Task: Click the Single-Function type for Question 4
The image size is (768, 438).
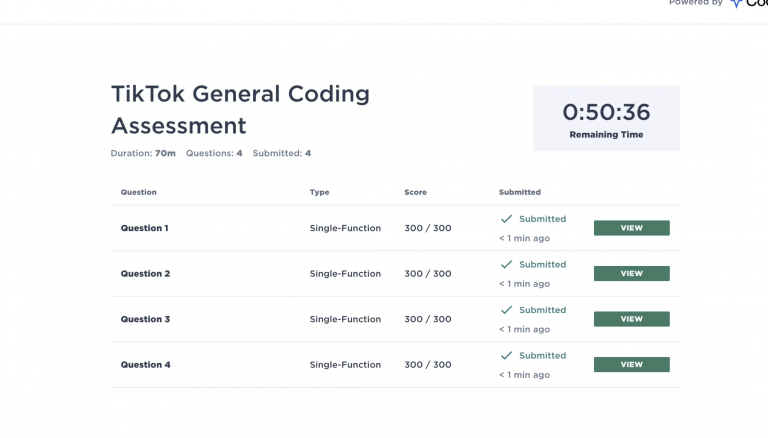Action: click(345, 365)
